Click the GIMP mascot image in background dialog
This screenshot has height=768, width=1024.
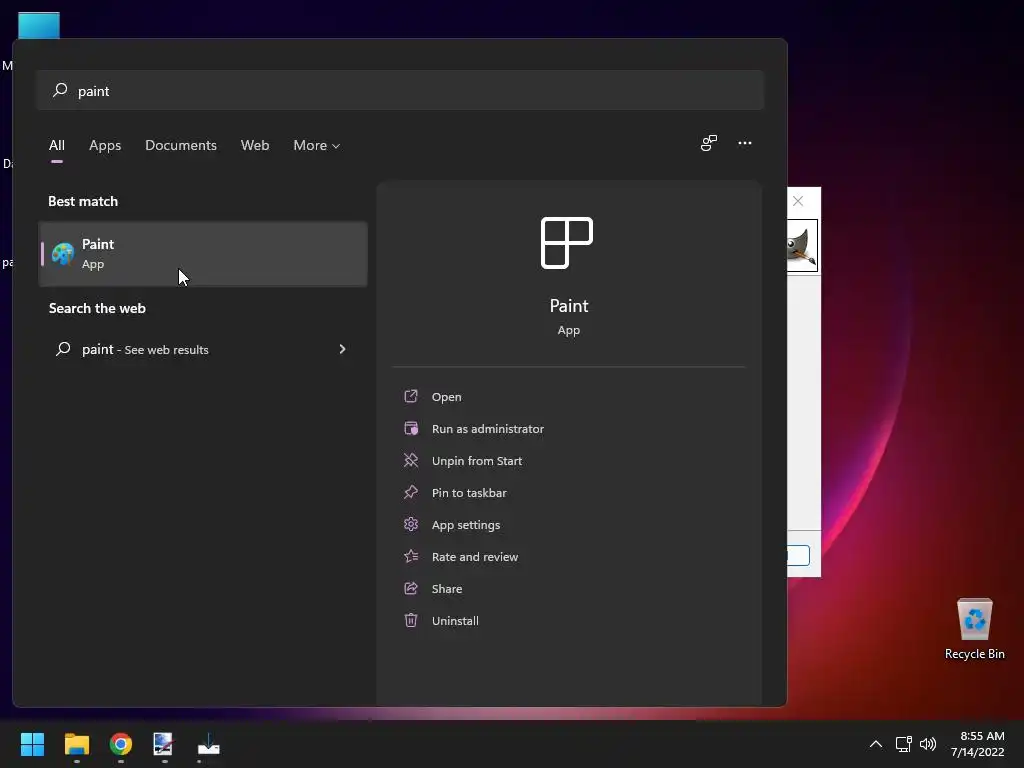click(x=802, y=246)
